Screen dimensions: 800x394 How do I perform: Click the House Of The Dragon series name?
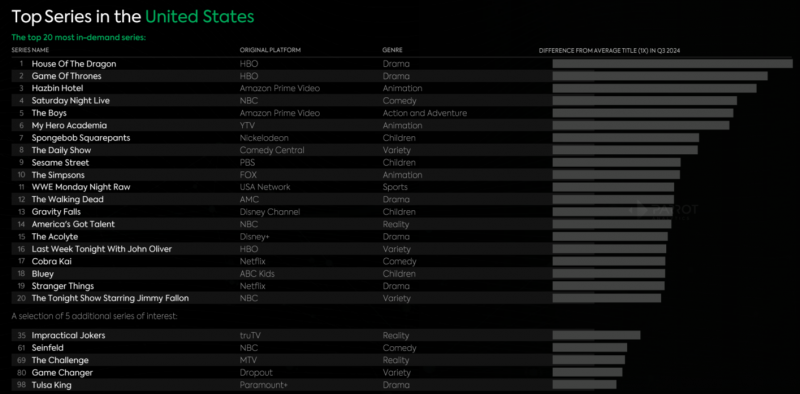74,64
